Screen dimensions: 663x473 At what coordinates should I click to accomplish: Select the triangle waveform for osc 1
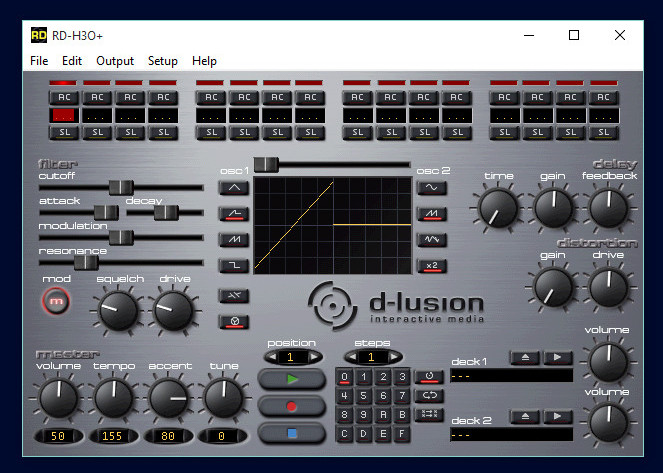pyautogui.click(x=234, y=188)
